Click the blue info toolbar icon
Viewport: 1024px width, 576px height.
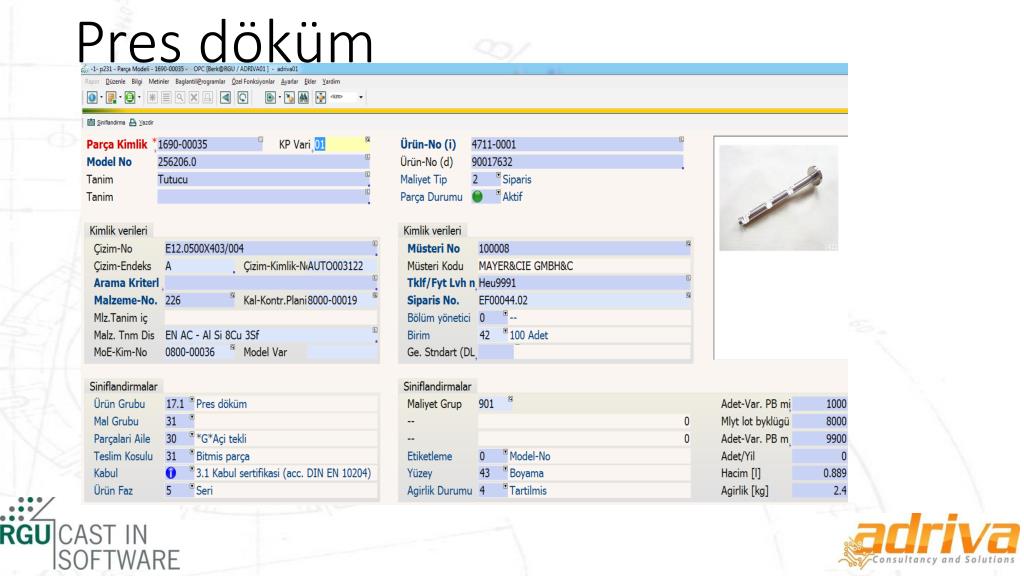[x=92, y=97]
